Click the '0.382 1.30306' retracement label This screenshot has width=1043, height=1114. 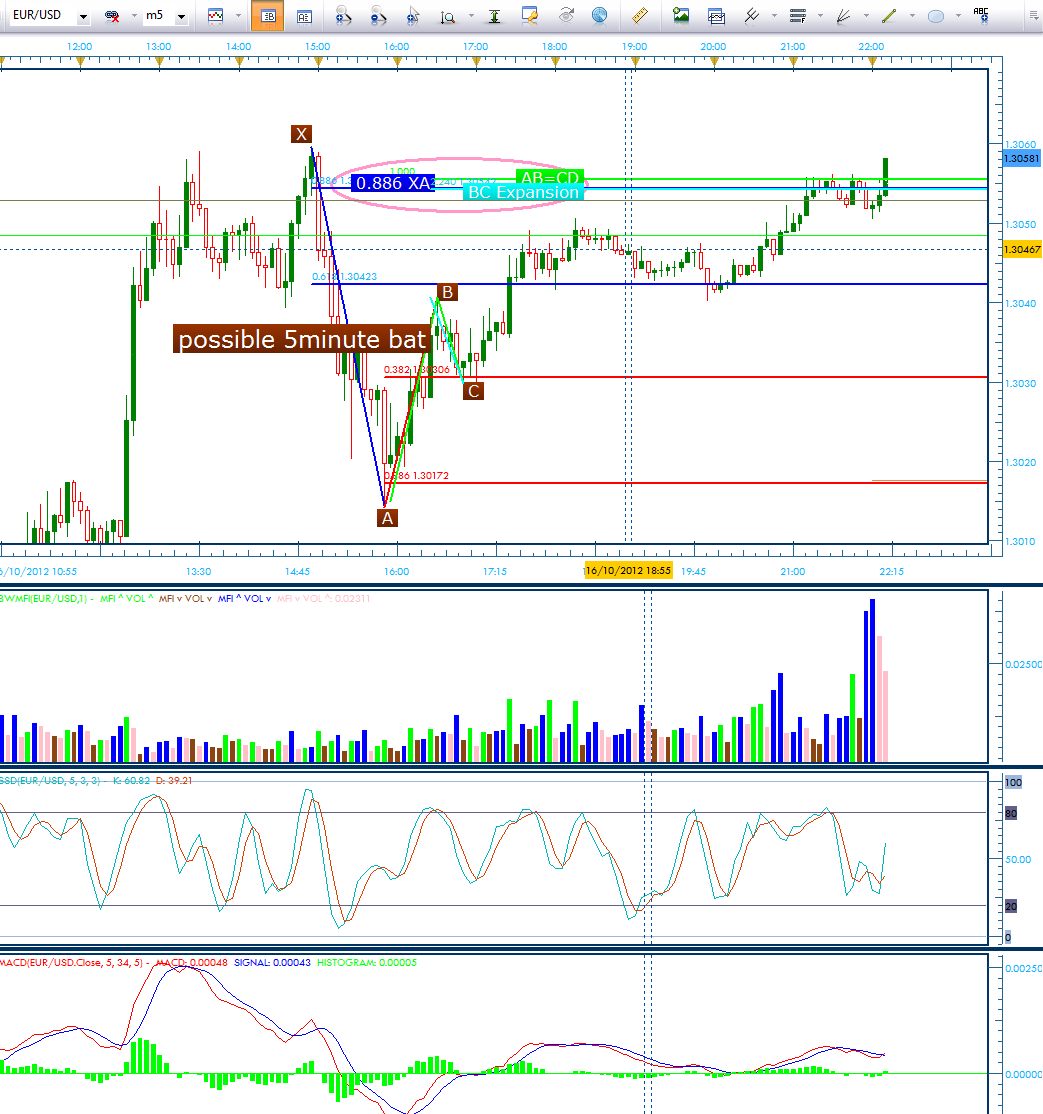coord(416,369)
